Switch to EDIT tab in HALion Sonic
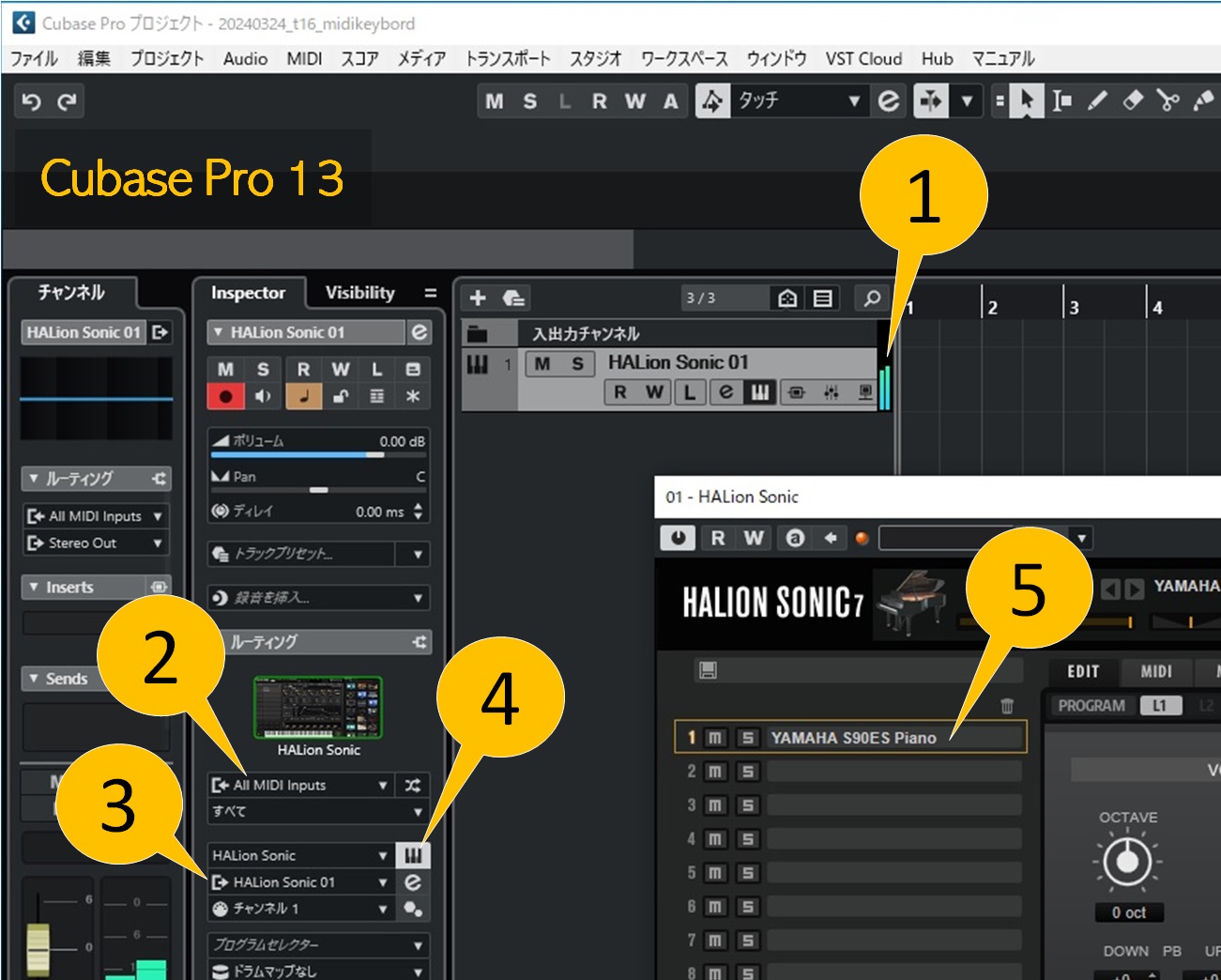The width and height of the screenshot is (1221, 980). [1083, 671]
